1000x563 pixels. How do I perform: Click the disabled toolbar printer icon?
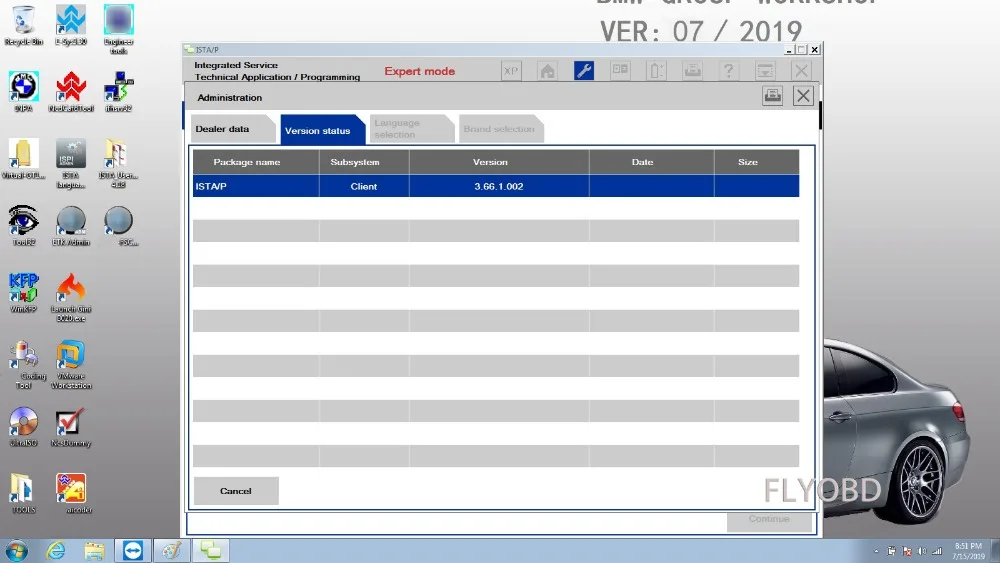693,71
